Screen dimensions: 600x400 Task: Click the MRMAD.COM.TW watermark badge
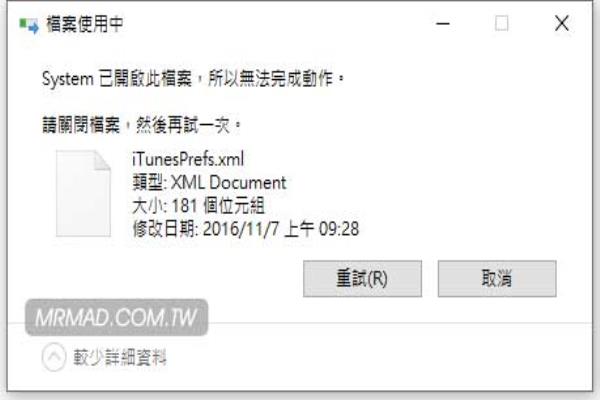pyautogui.click(x=117, y=318)
